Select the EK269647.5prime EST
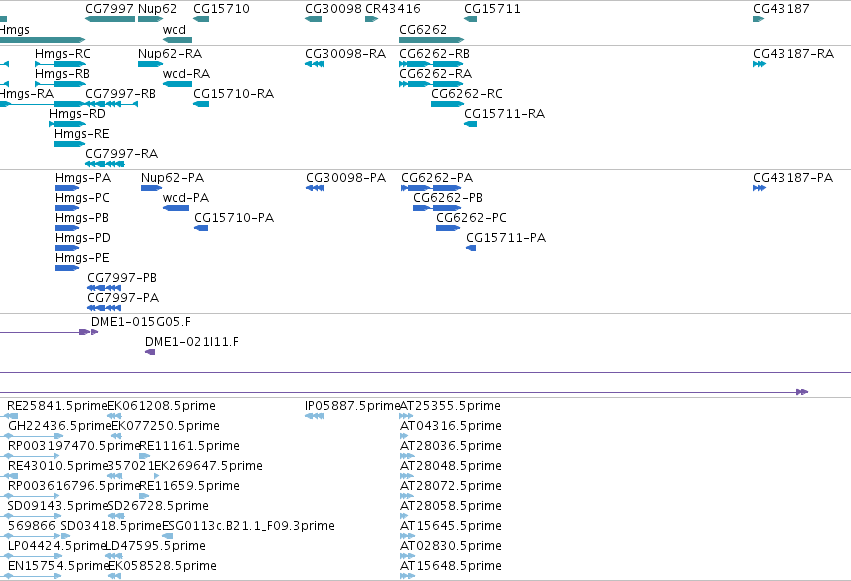The image size is (851, 581). [157, 476]
